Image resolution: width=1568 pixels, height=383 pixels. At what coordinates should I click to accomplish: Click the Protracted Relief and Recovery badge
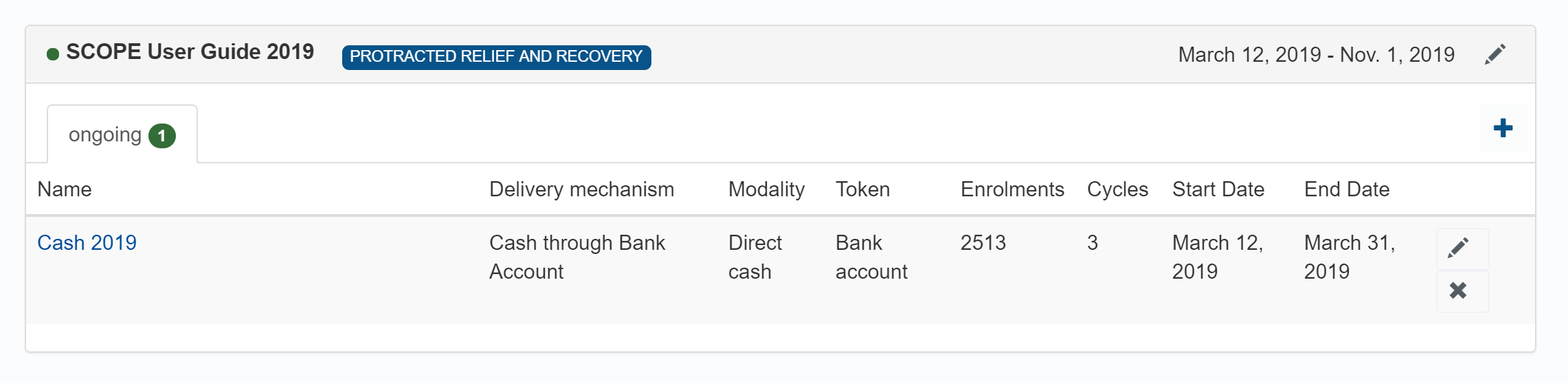coord(496,56)
